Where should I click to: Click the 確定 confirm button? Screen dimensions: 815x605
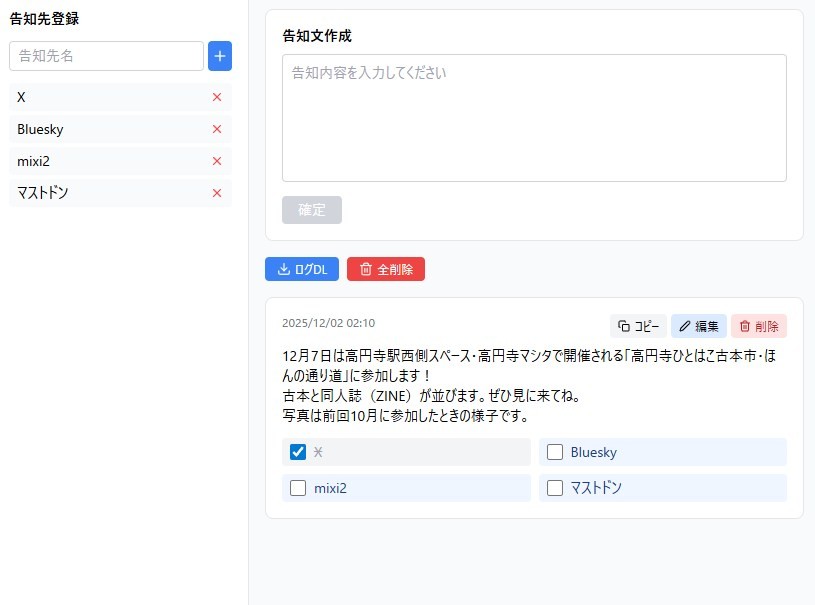311,210
